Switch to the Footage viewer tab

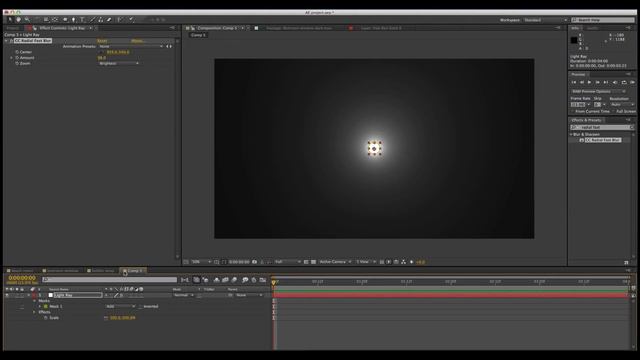(299, 28)
